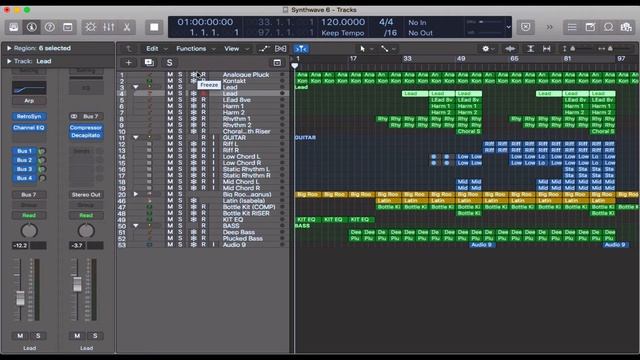Solo the Kontakt track
The image size is (640, 360).
[x=180, y=81]
